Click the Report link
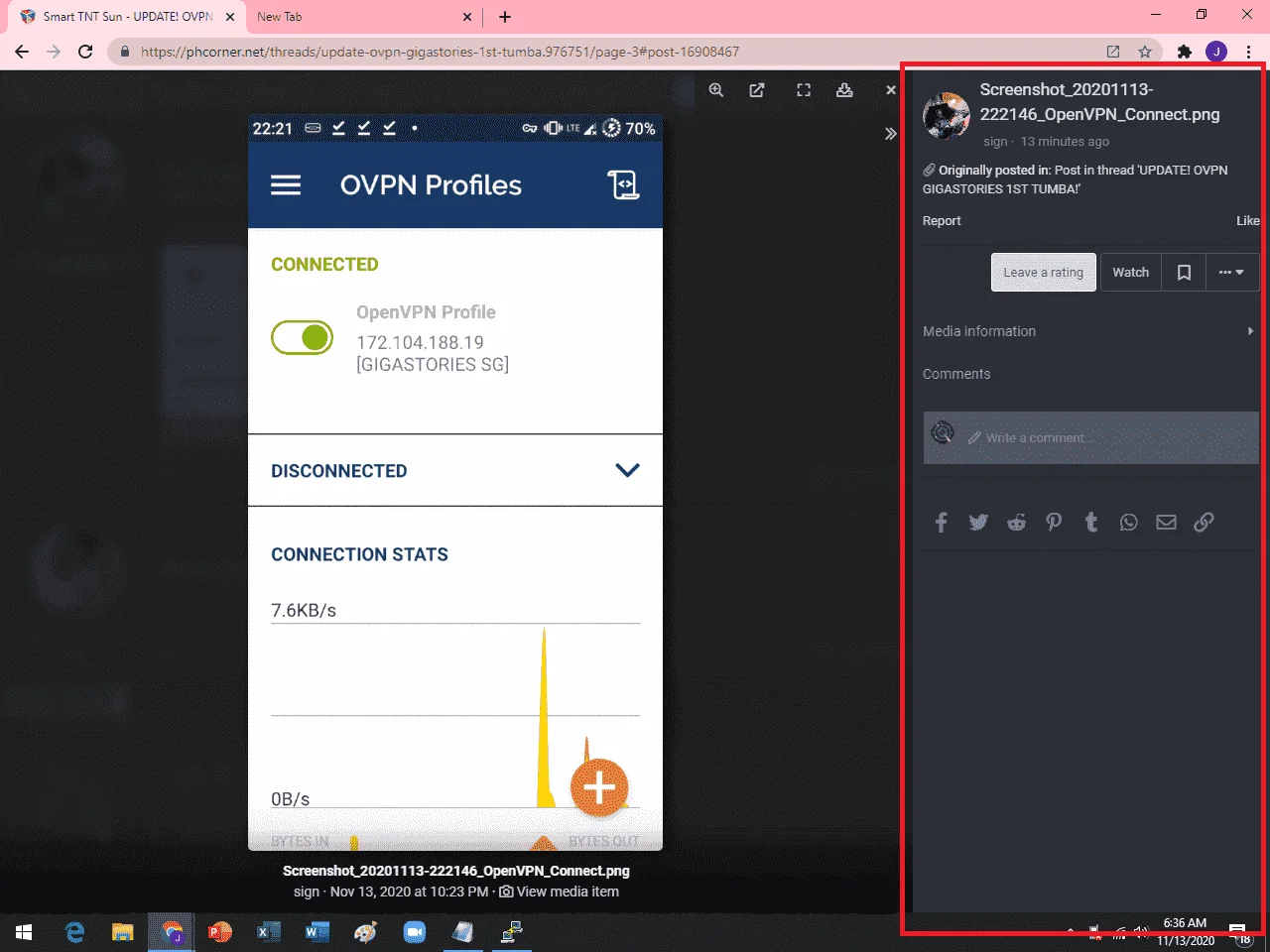Viewport: 1270px width, 952px height. pos(942,221)
